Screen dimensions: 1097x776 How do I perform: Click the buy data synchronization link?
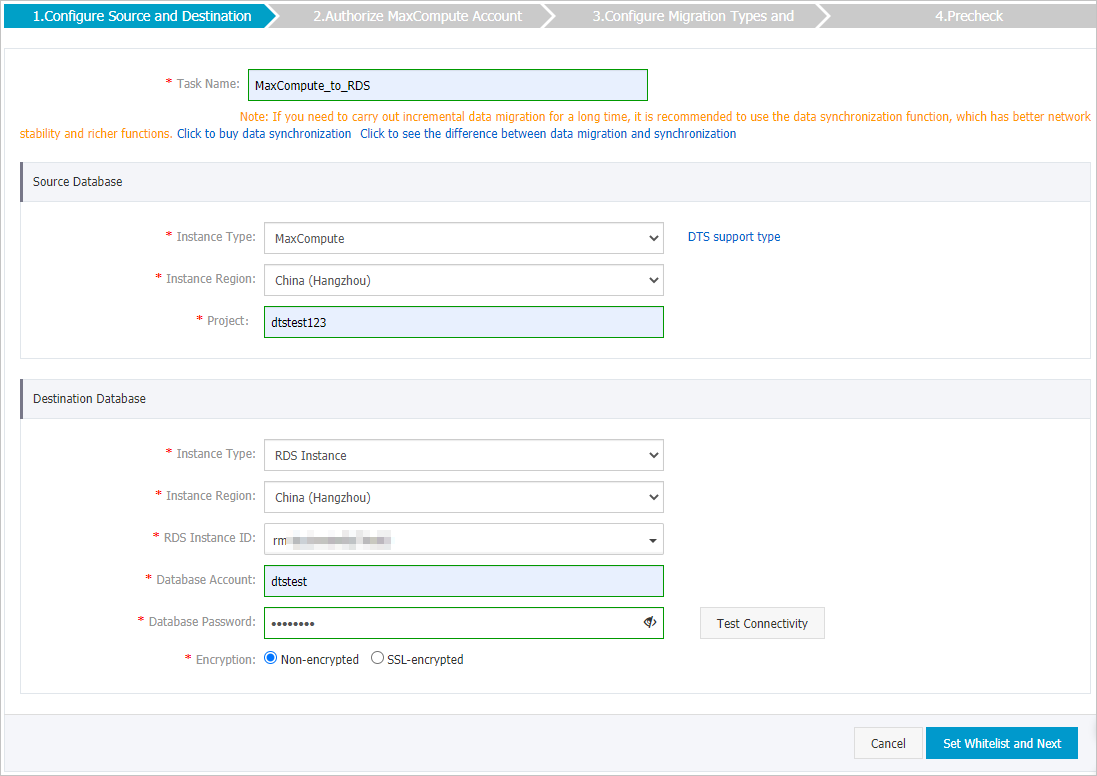coord(263,133)
